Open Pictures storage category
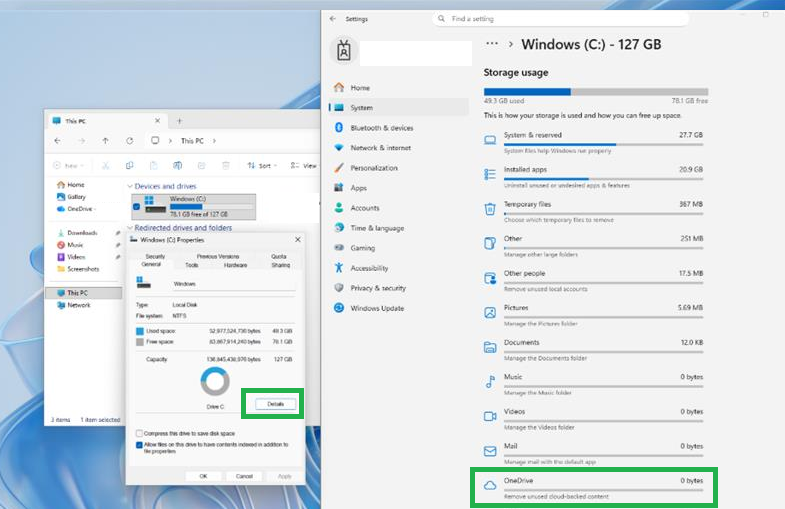This screenshot has width=785, height=509. [x=594, y=315]
